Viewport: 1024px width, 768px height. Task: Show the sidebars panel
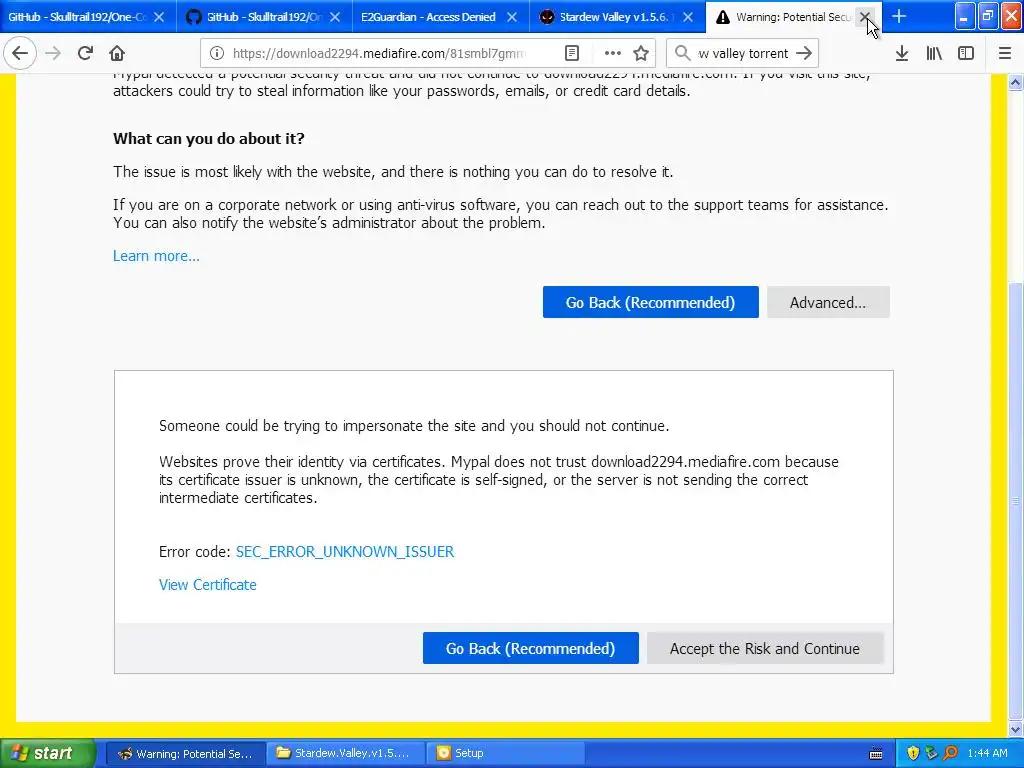[x=966, y=54]
